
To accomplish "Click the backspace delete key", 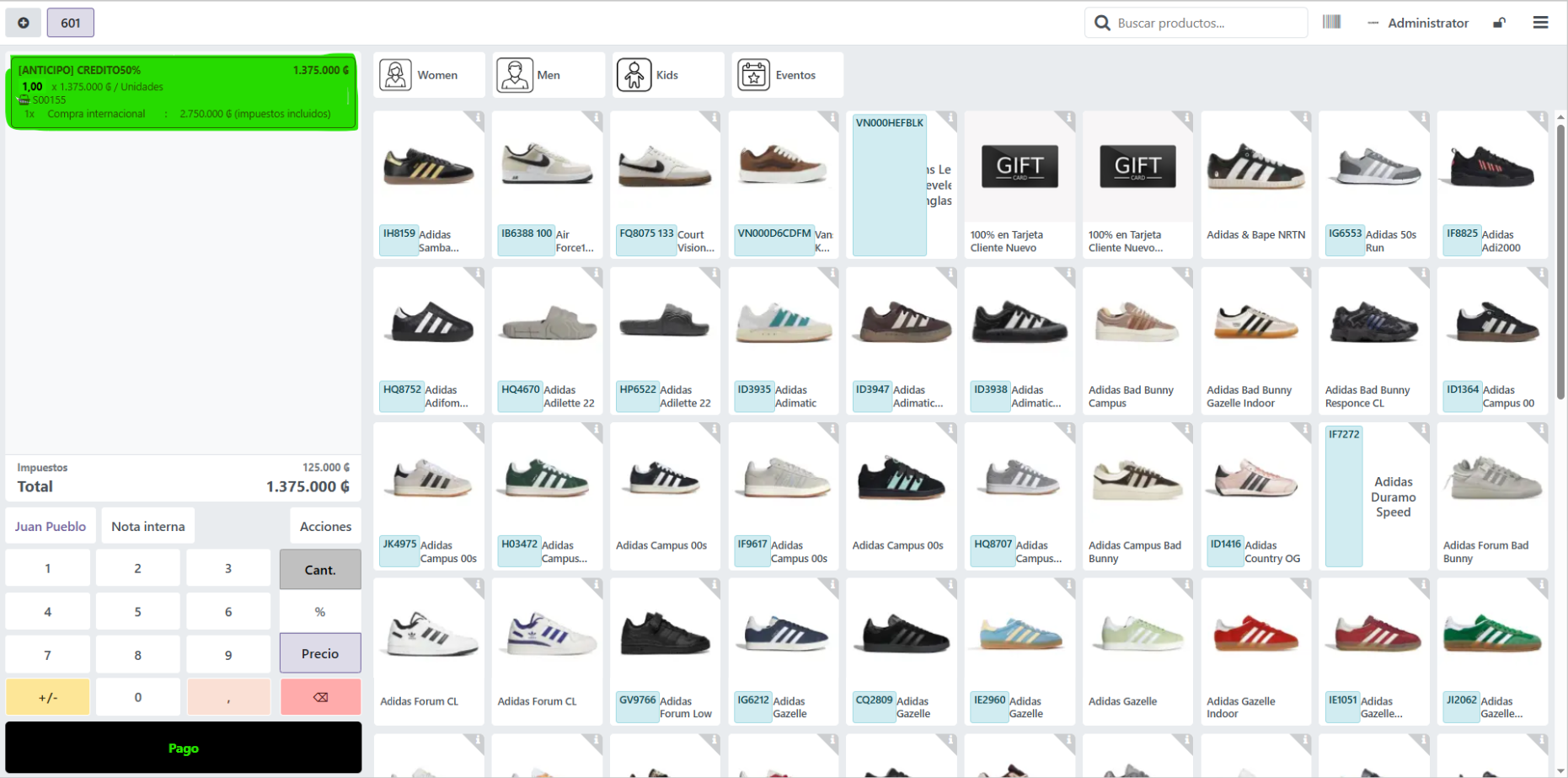I will point(320,697).
